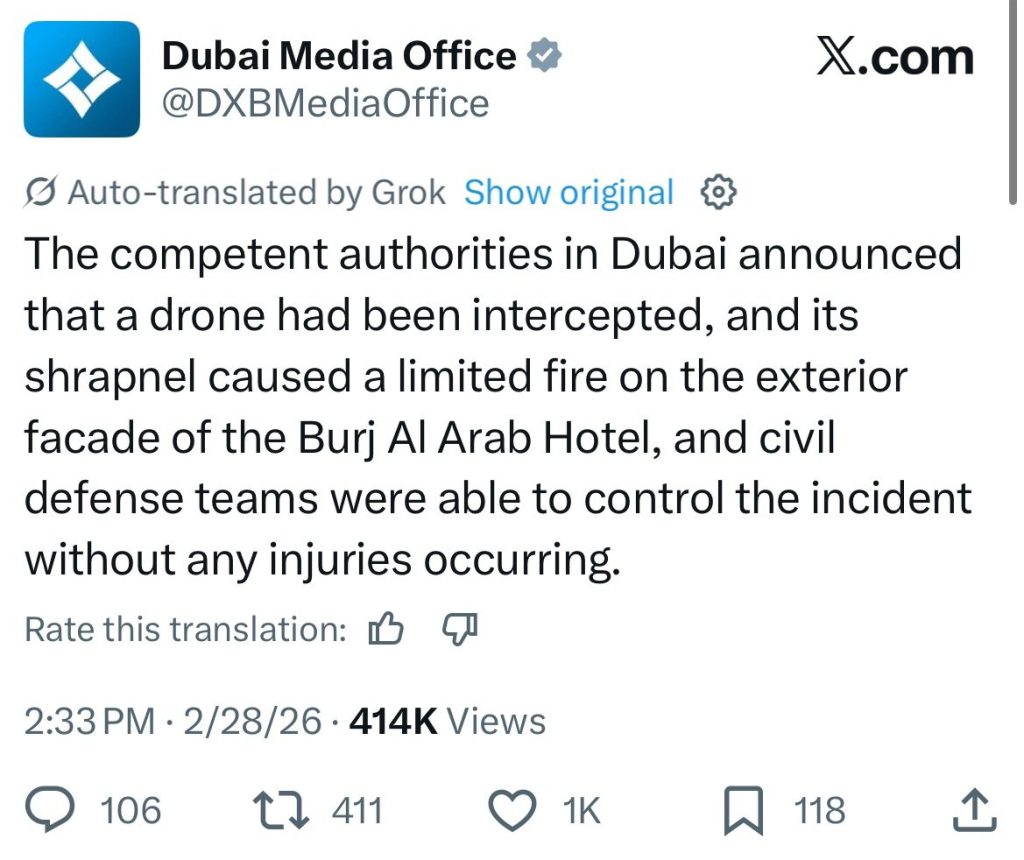Image resolution: width=1024 pixels, height=860 pixels.
Task: Toggle Show original to view untranslated text
Action: 568,192
